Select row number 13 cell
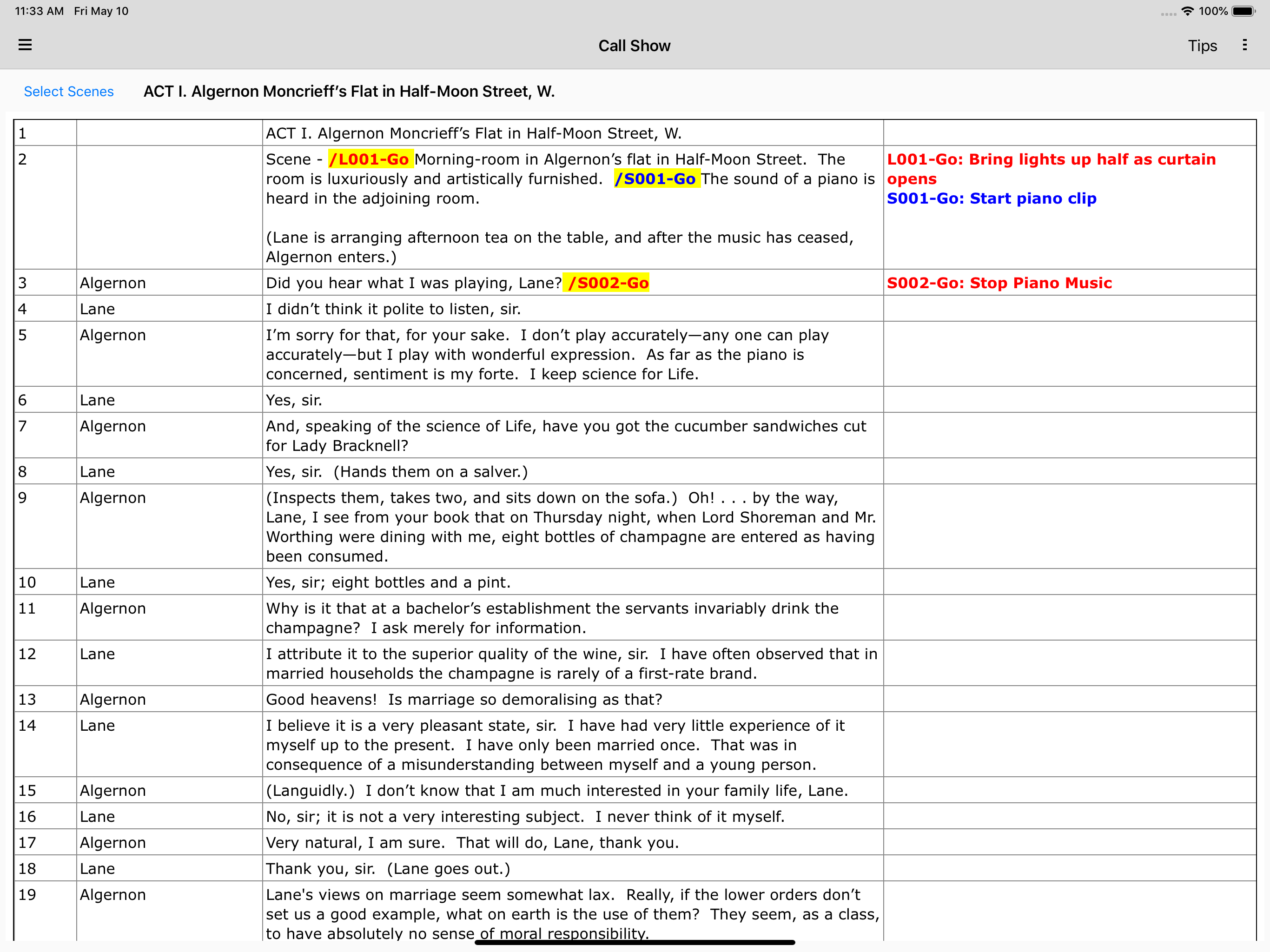This screenshot has width=1270, height=952. (46, 699)
